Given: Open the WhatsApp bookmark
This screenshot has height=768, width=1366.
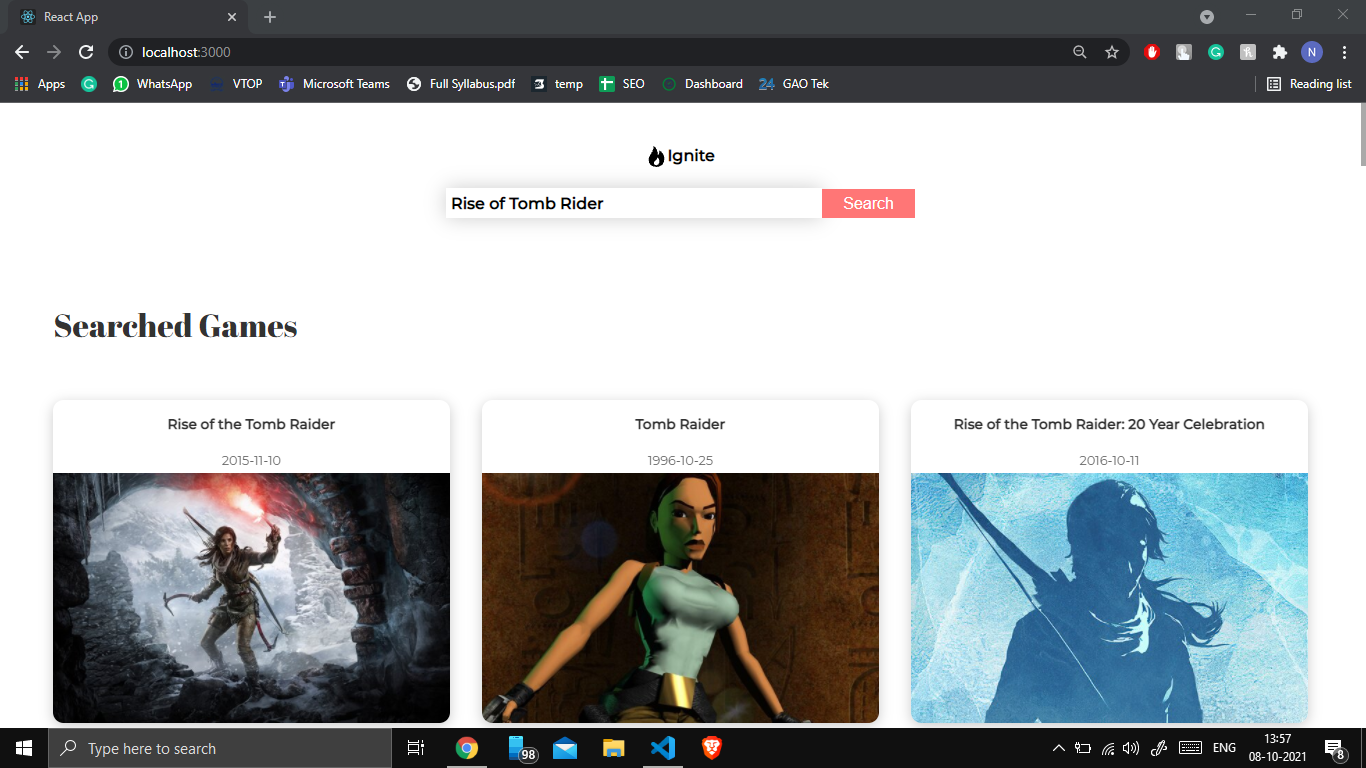Looking at the screenshot, I should click(x=153, y=84).
